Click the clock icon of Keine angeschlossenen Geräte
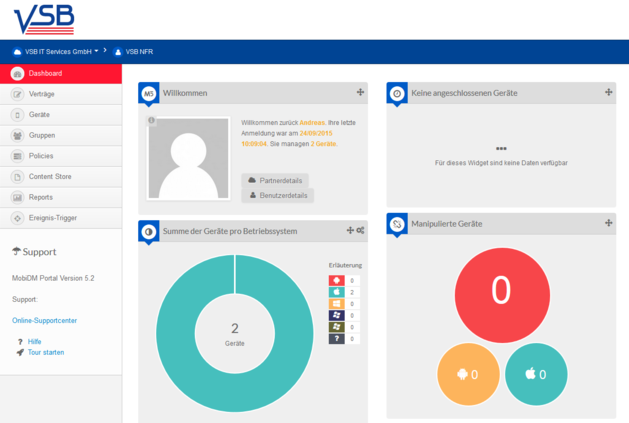Image resolution: width=629 pixels, height=423 pixels. point(397,94)
